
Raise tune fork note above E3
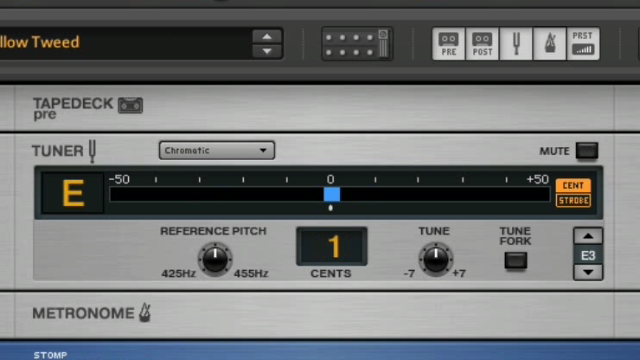point(588,236)
